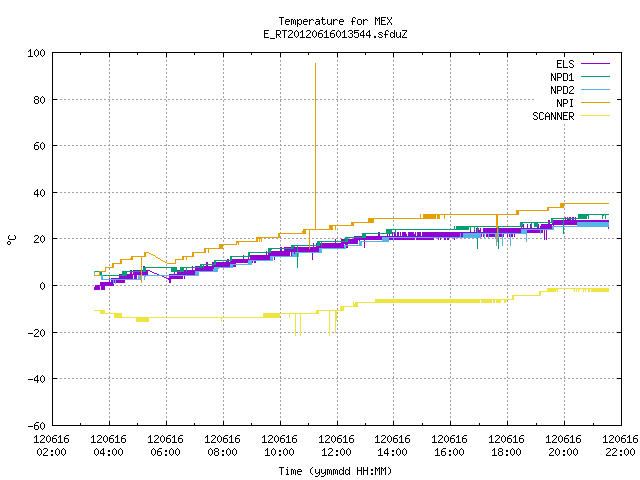This screenshot has width=640, height=480.
Task: Click the ELS legend label
Action: pos(565,64)
